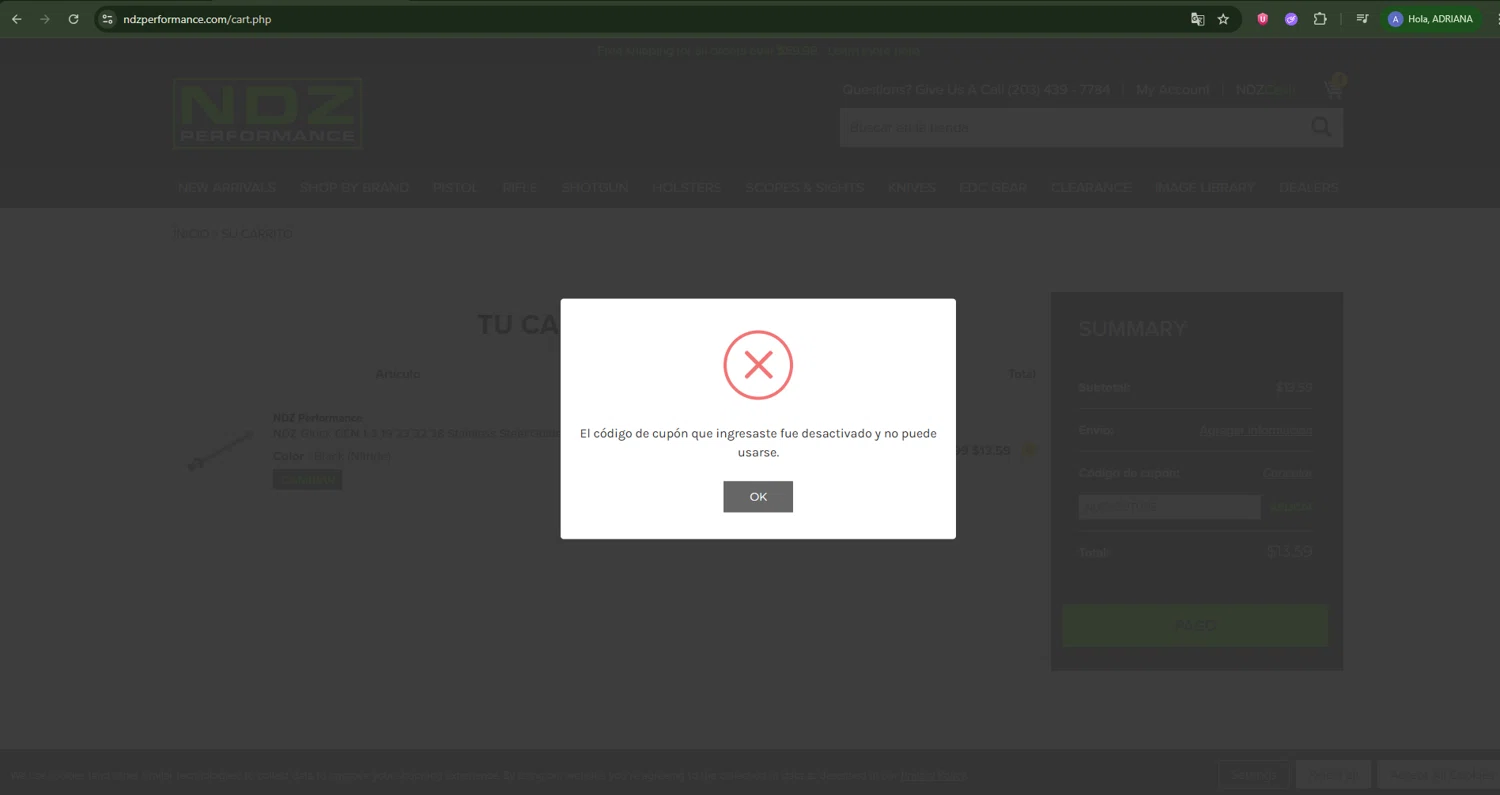Open the Google Translate page icon

[x=1197, y=19]
